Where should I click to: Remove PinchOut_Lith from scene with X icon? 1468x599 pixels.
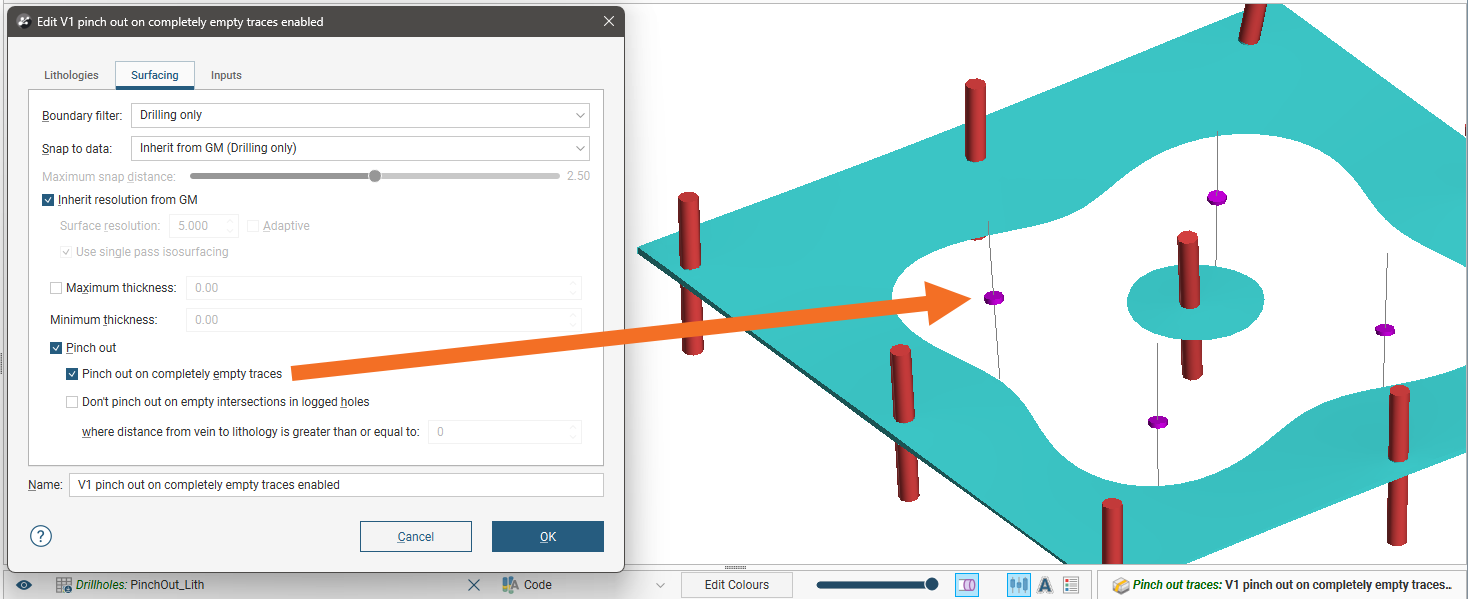click(x=474, y=585)
